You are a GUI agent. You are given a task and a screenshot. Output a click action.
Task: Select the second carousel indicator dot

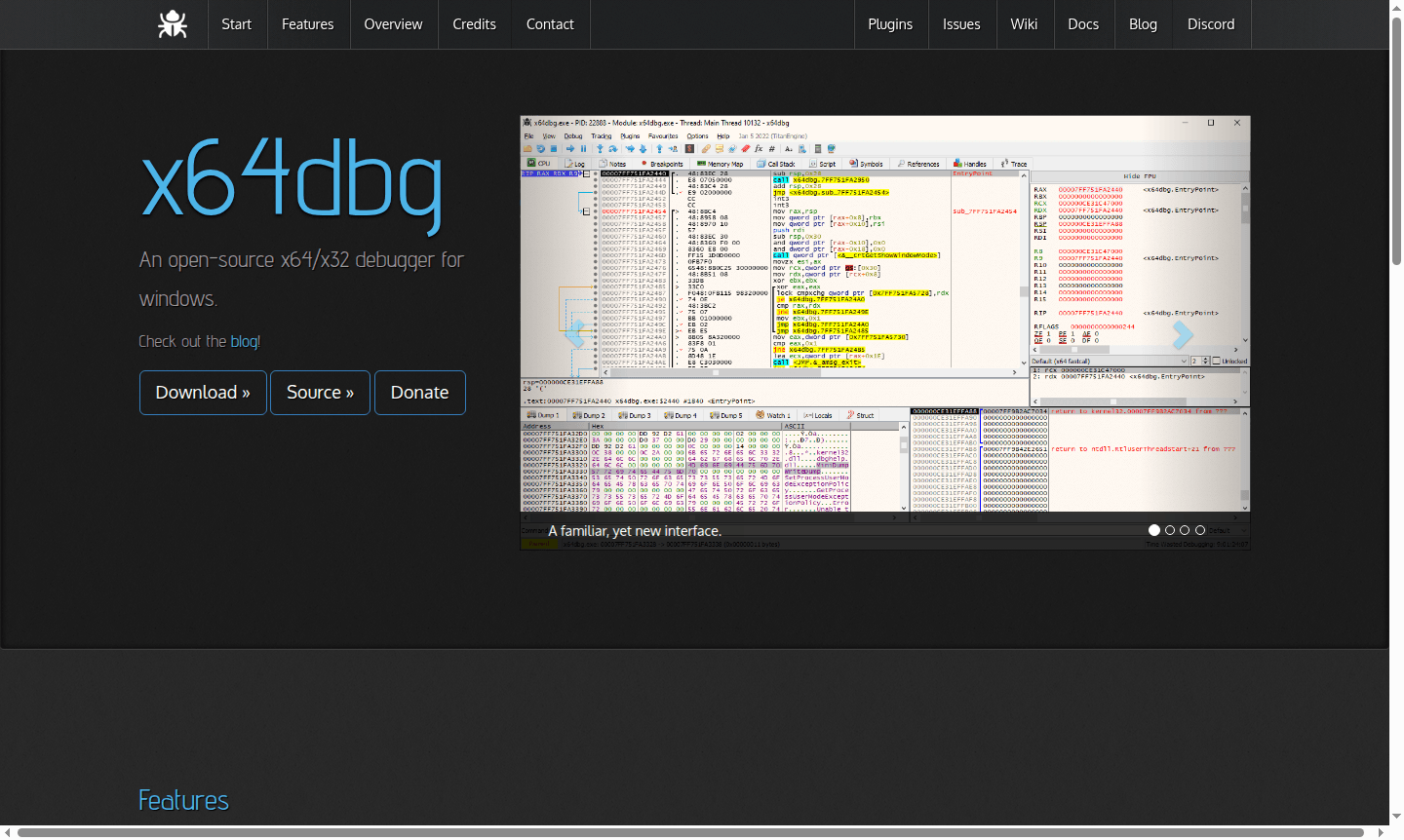[x=1170, y=529]
